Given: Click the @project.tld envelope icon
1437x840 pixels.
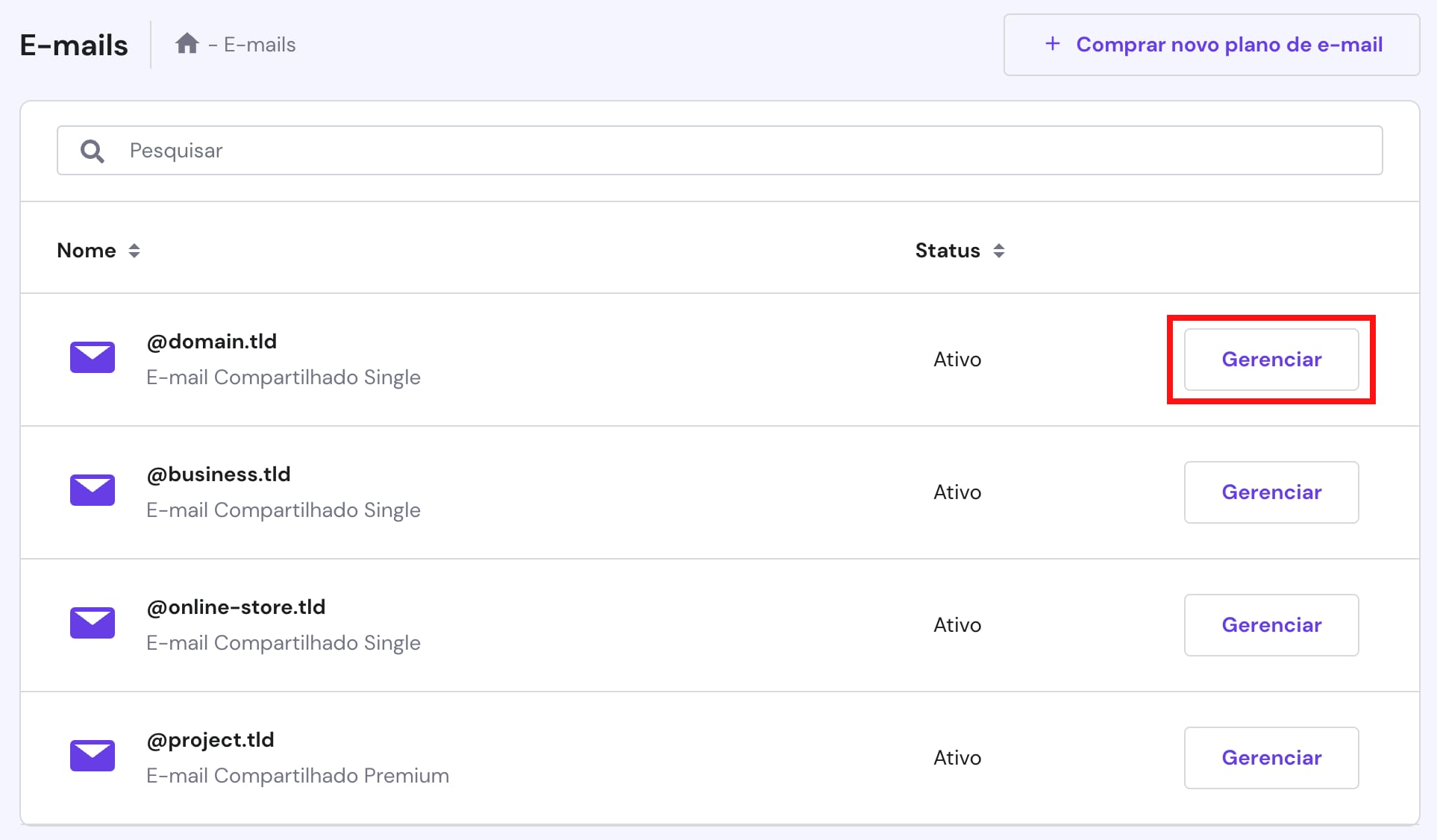Looking at the screenshot, I should click(x=92, y=755).
